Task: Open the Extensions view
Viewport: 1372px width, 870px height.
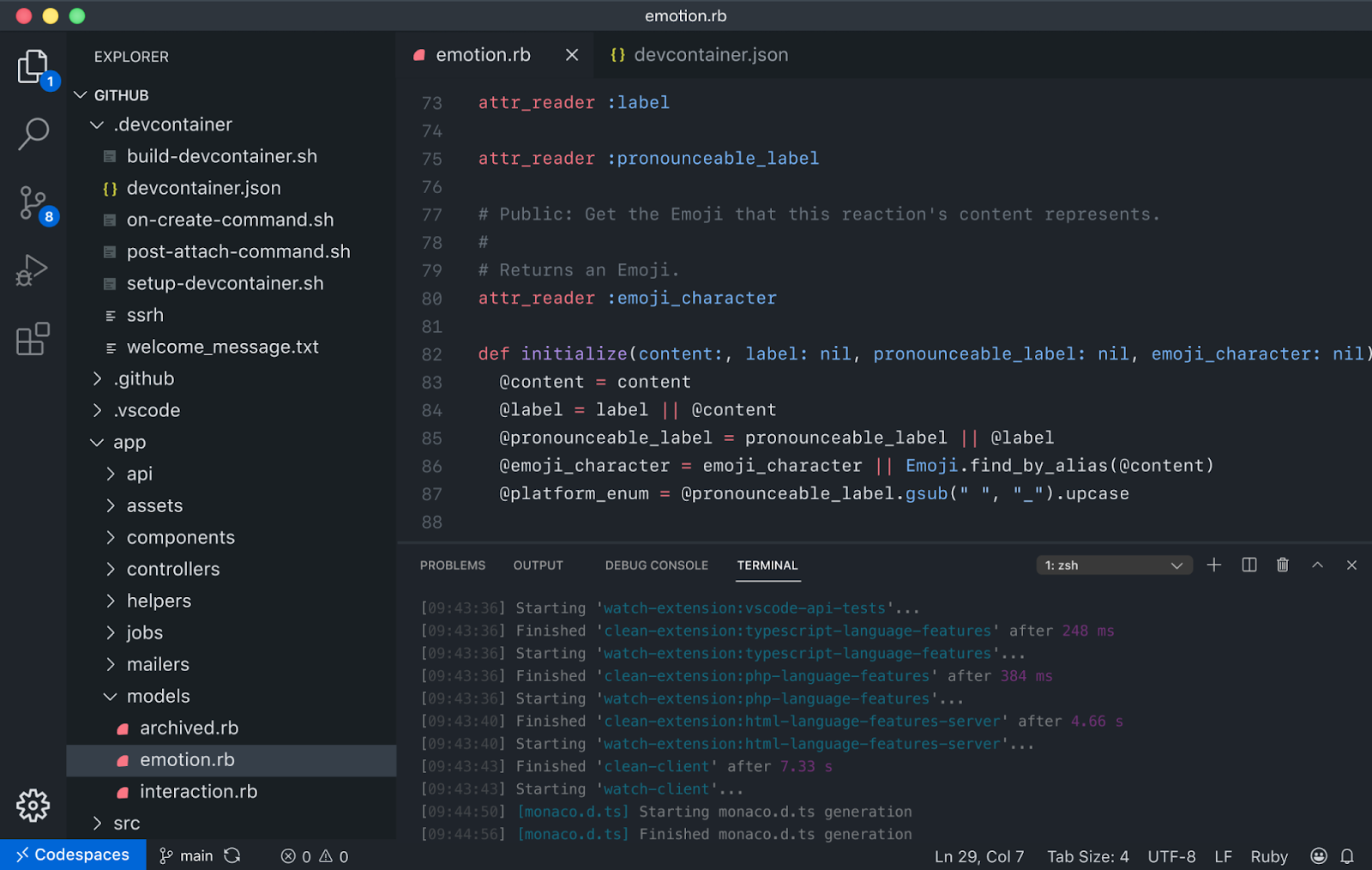Action: (33, 339)
